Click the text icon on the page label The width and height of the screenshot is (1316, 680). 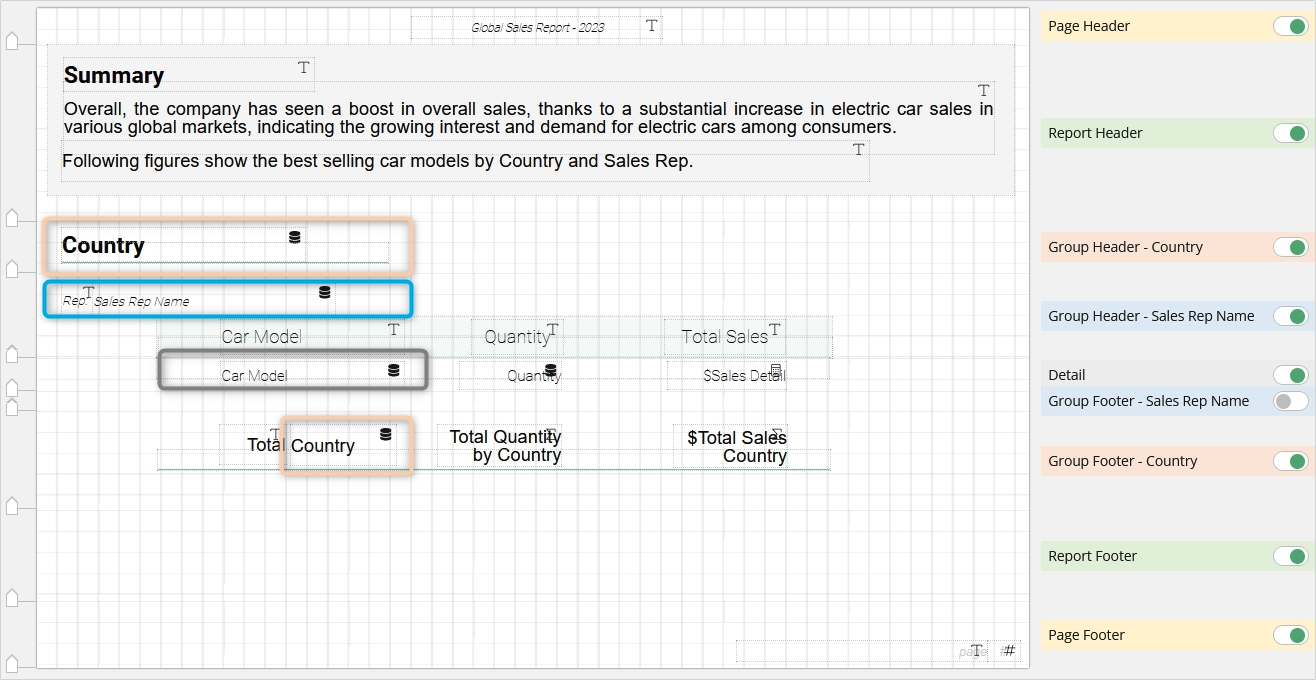pos(977,651)
